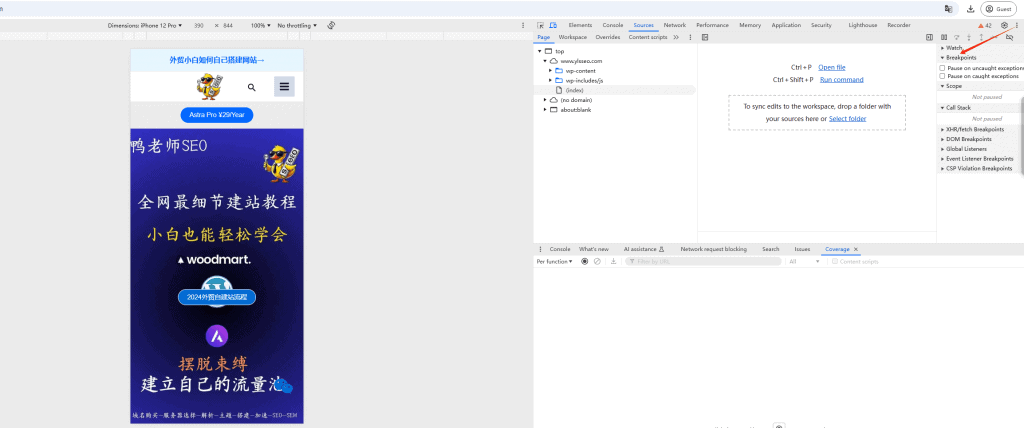Click the clear coverage icon

597,261
